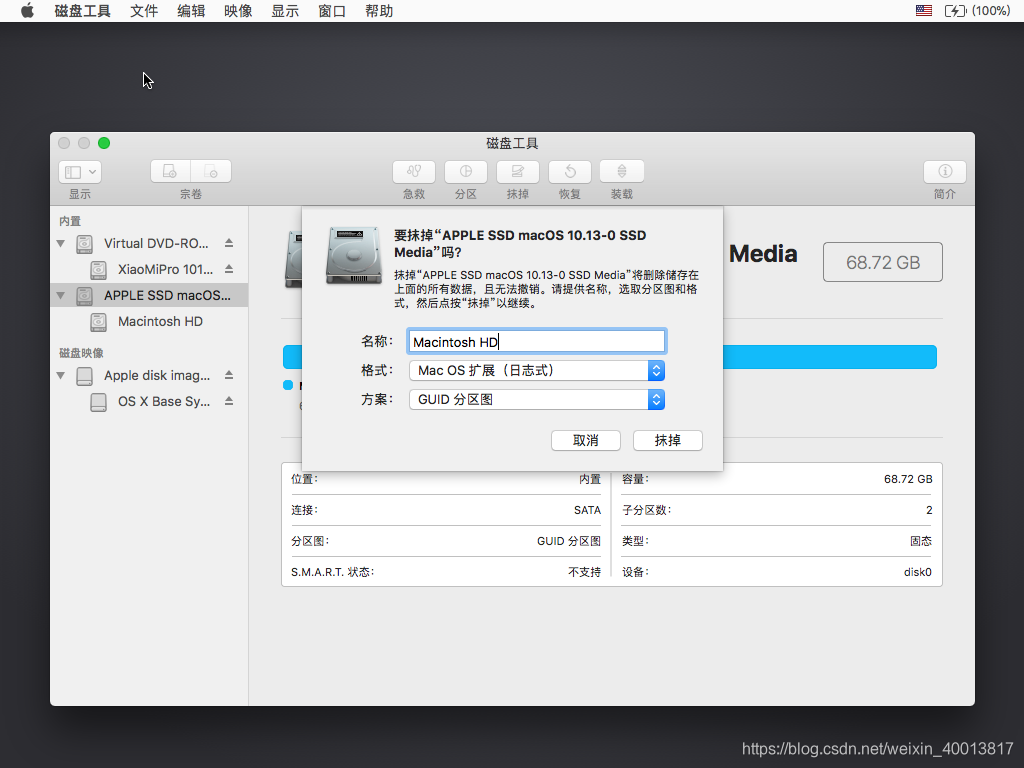The height and width of the screenshot is (768, 1024).
Task: Open the 文件 menu
Action: pos(144,10)
